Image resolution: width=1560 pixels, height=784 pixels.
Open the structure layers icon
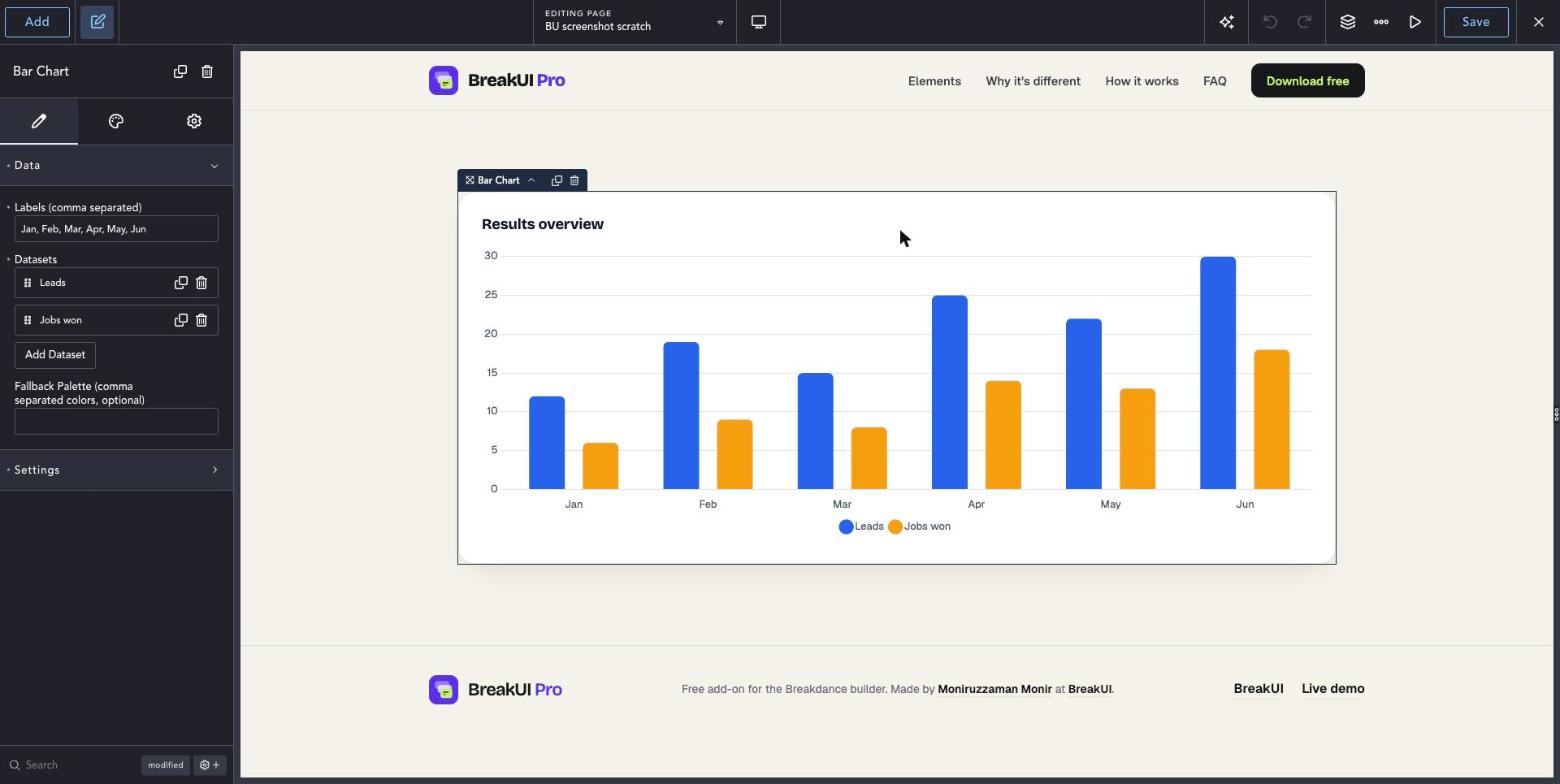pos(1348,22)
